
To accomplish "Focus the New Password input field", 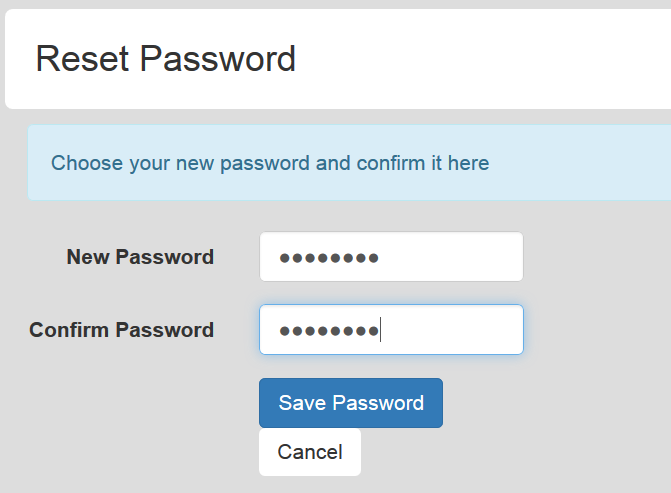I will tap(390, 257).
